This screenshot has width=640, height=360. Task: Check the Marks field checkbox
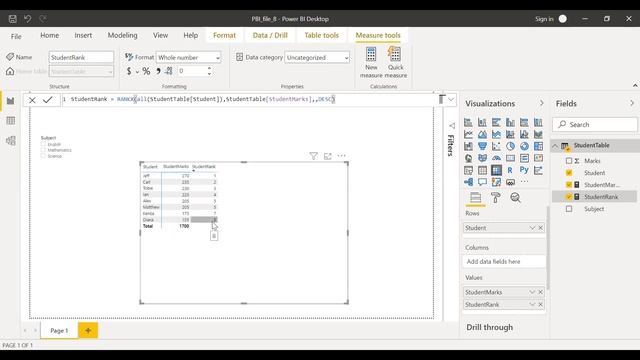(569, 161)
